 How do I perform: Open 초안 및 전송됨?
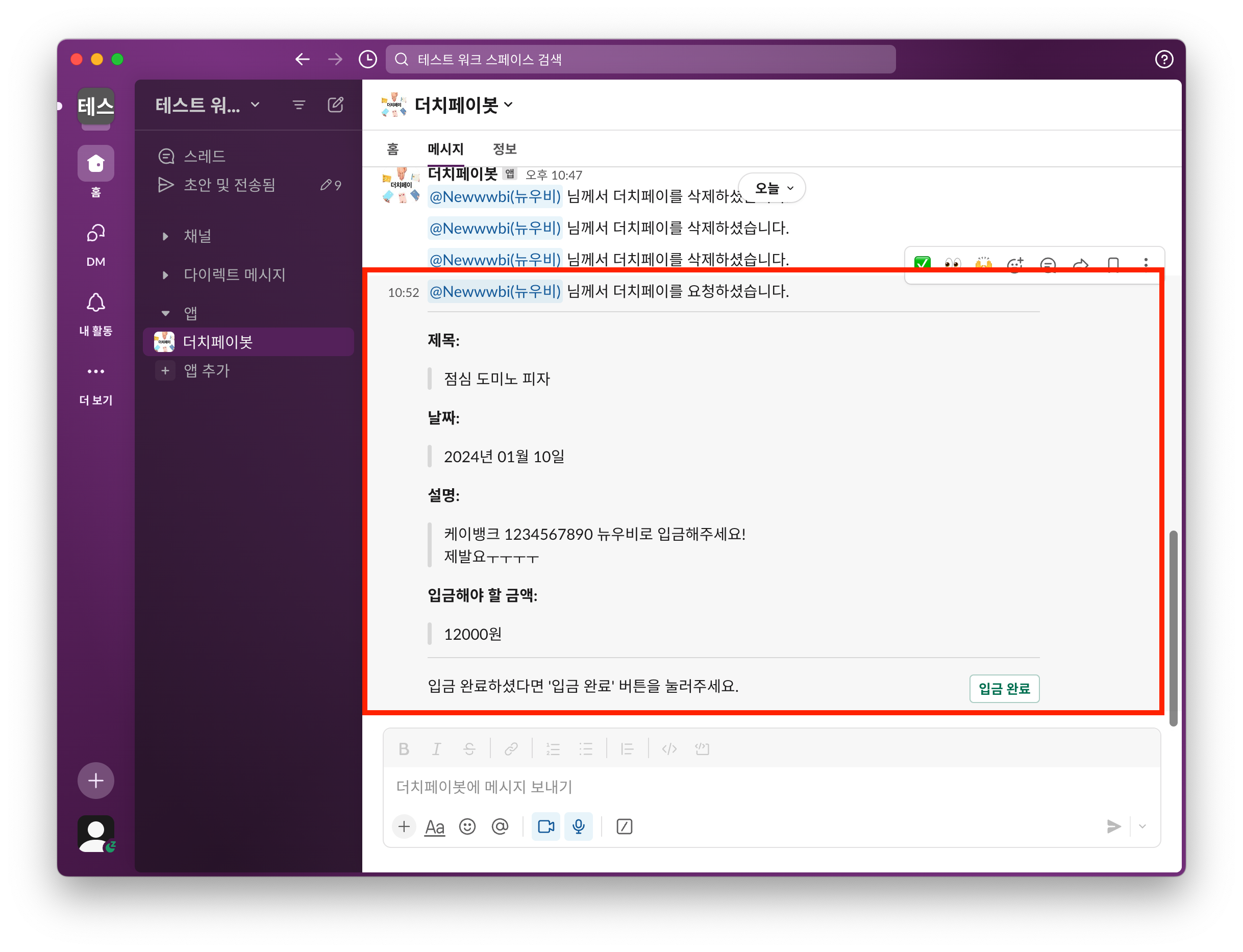tap(248, 185)
